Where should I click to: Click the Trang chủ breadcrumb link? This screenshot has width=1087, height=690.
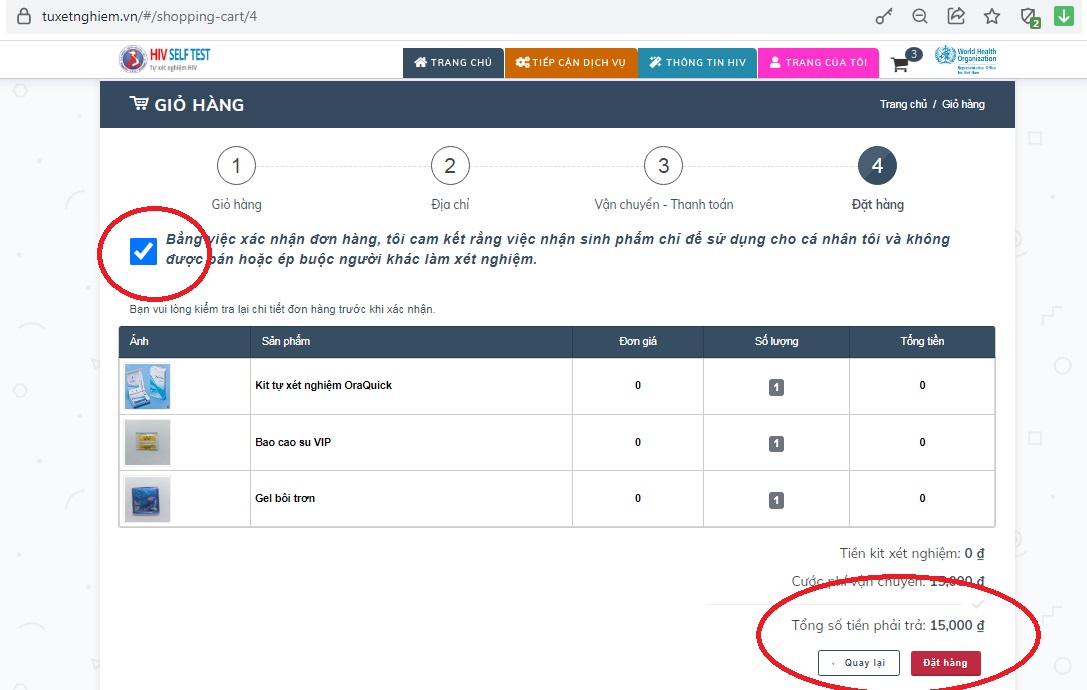click(x=903, y=105)
